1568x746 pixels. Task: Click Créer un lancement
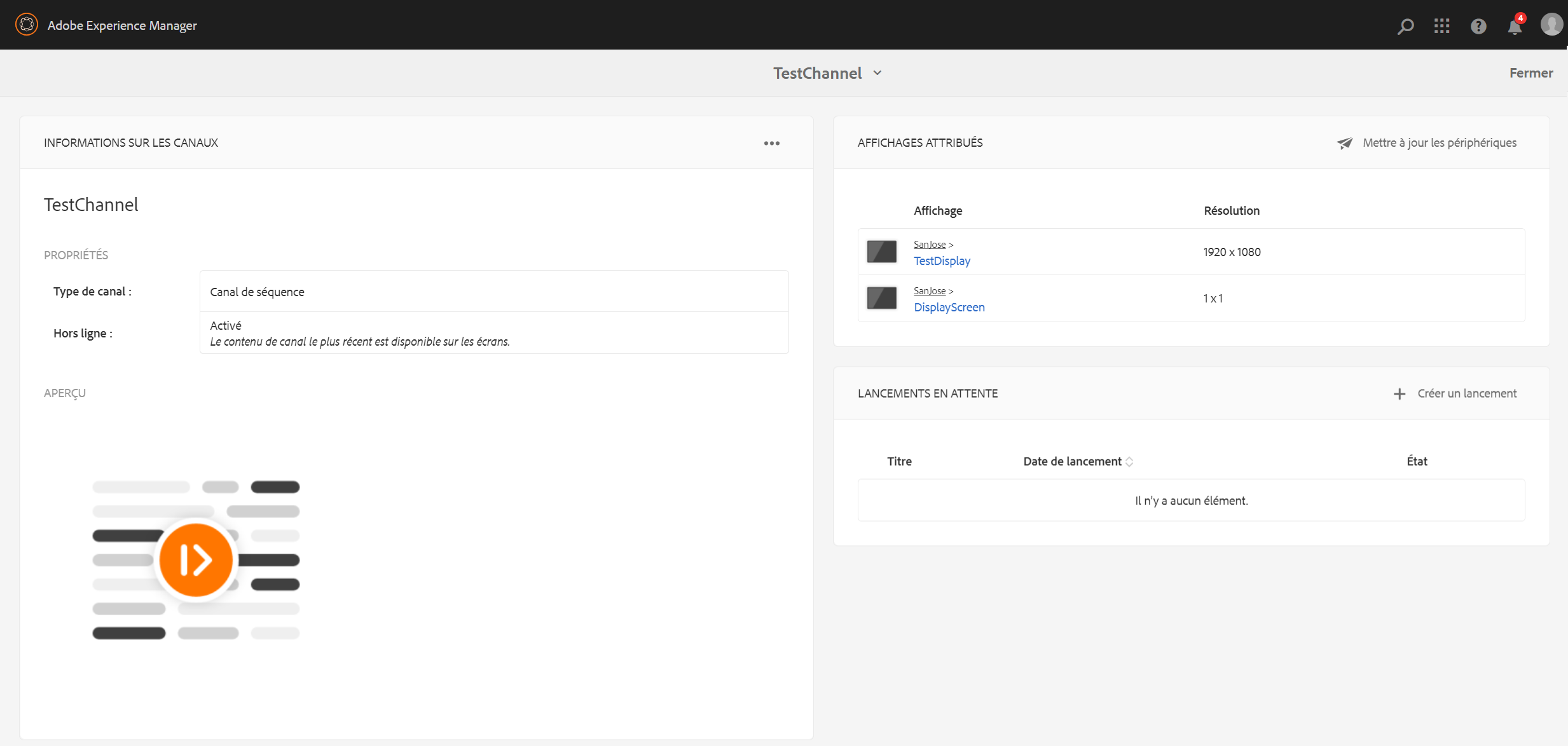tap(1466, 393)
